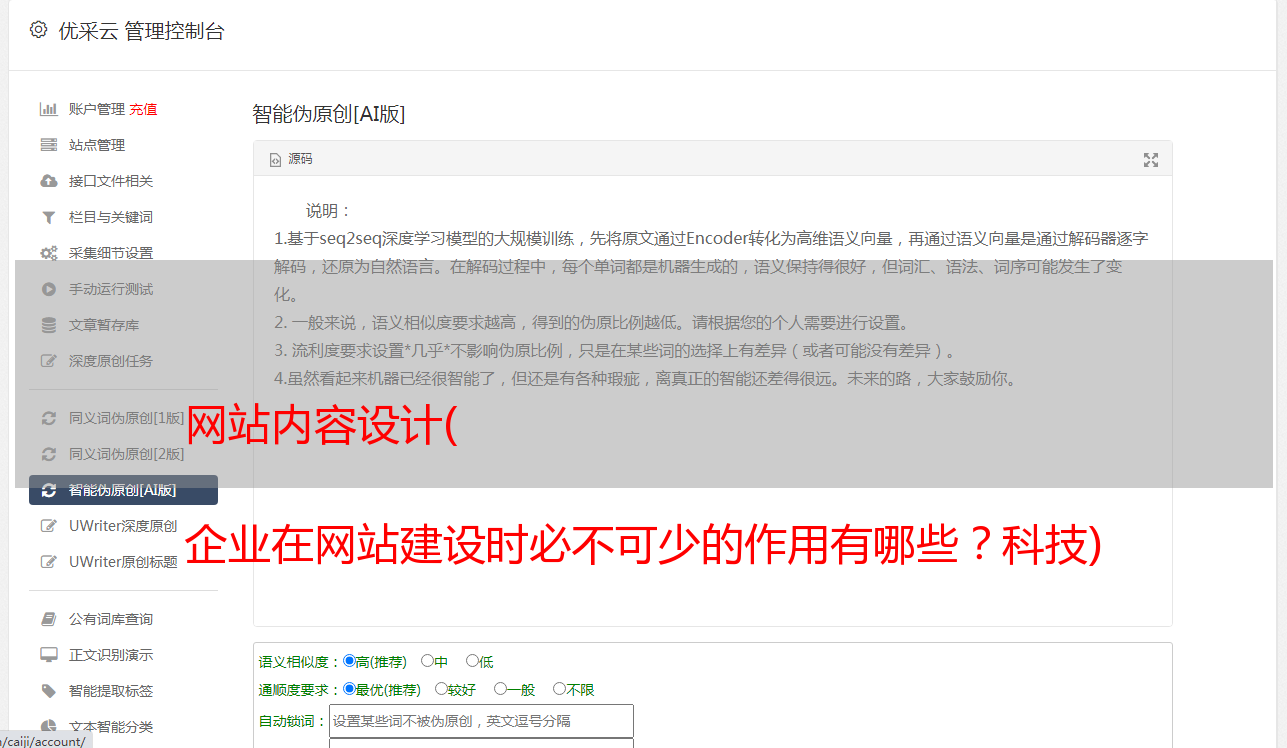1287x748 pixels.
Task: Click the 智能提取标签 tag icon
Action: click(x=48, y=691)
